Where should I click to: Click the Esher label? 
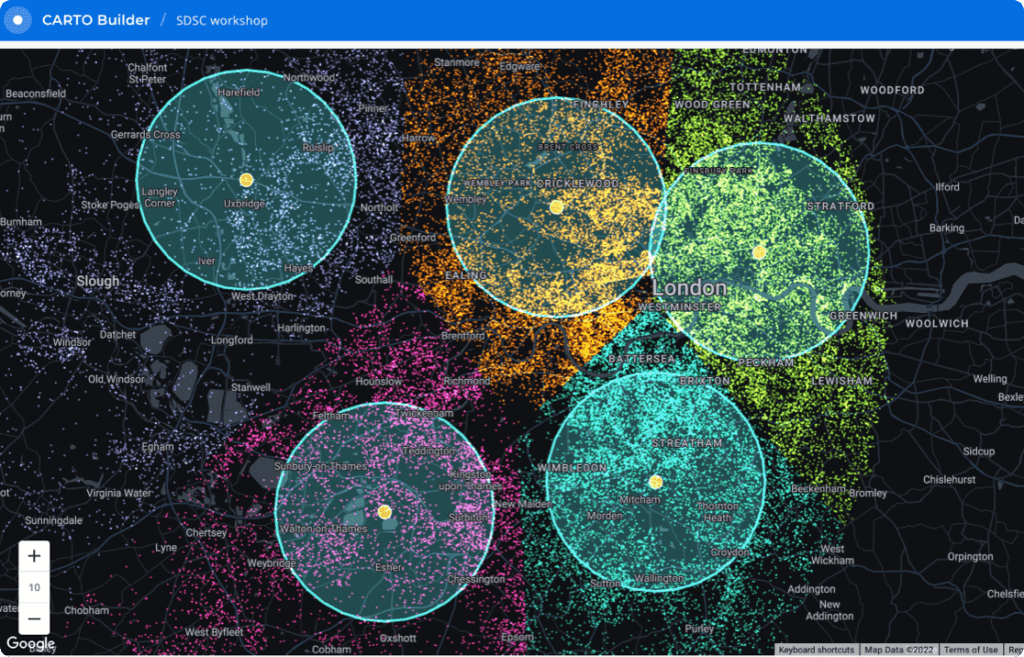[x=388, y=568]
